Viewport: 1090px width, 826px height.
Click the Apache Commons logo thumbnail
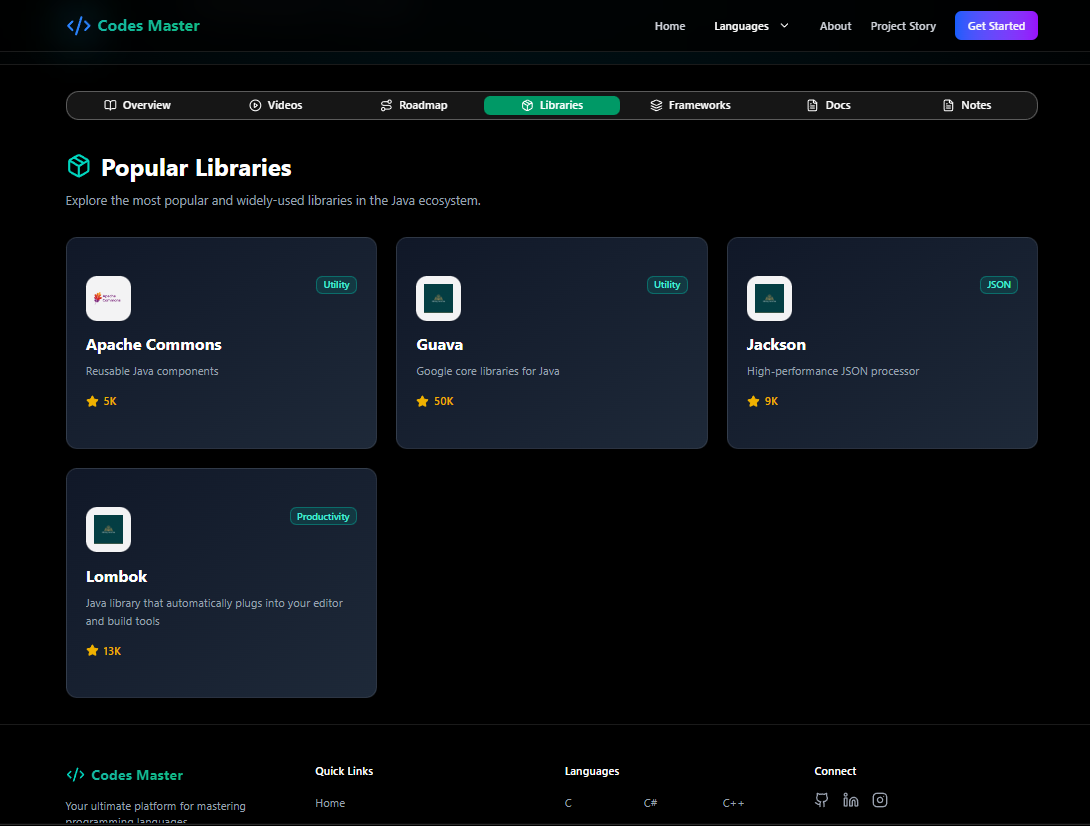click(x=108, y=298)
